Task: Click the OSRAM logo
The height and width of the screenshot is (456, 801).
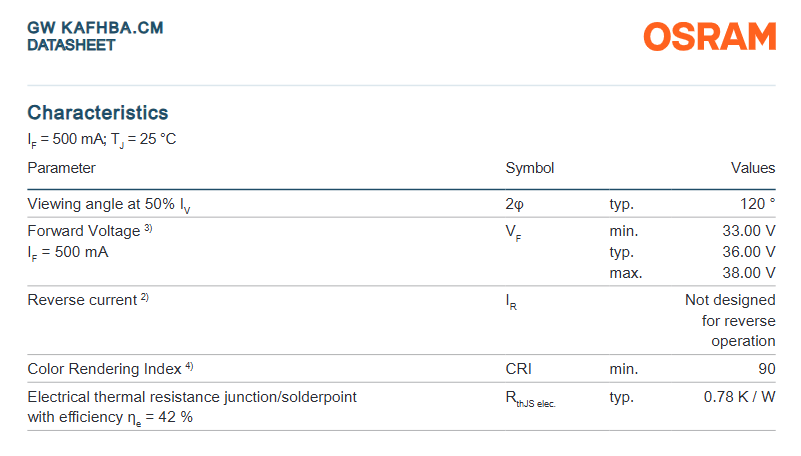Action: [x=710, y=36]
